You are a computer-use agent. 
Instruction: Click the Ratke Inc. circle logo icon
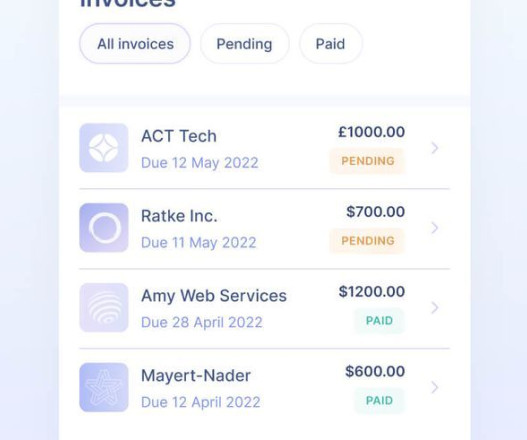104,228
